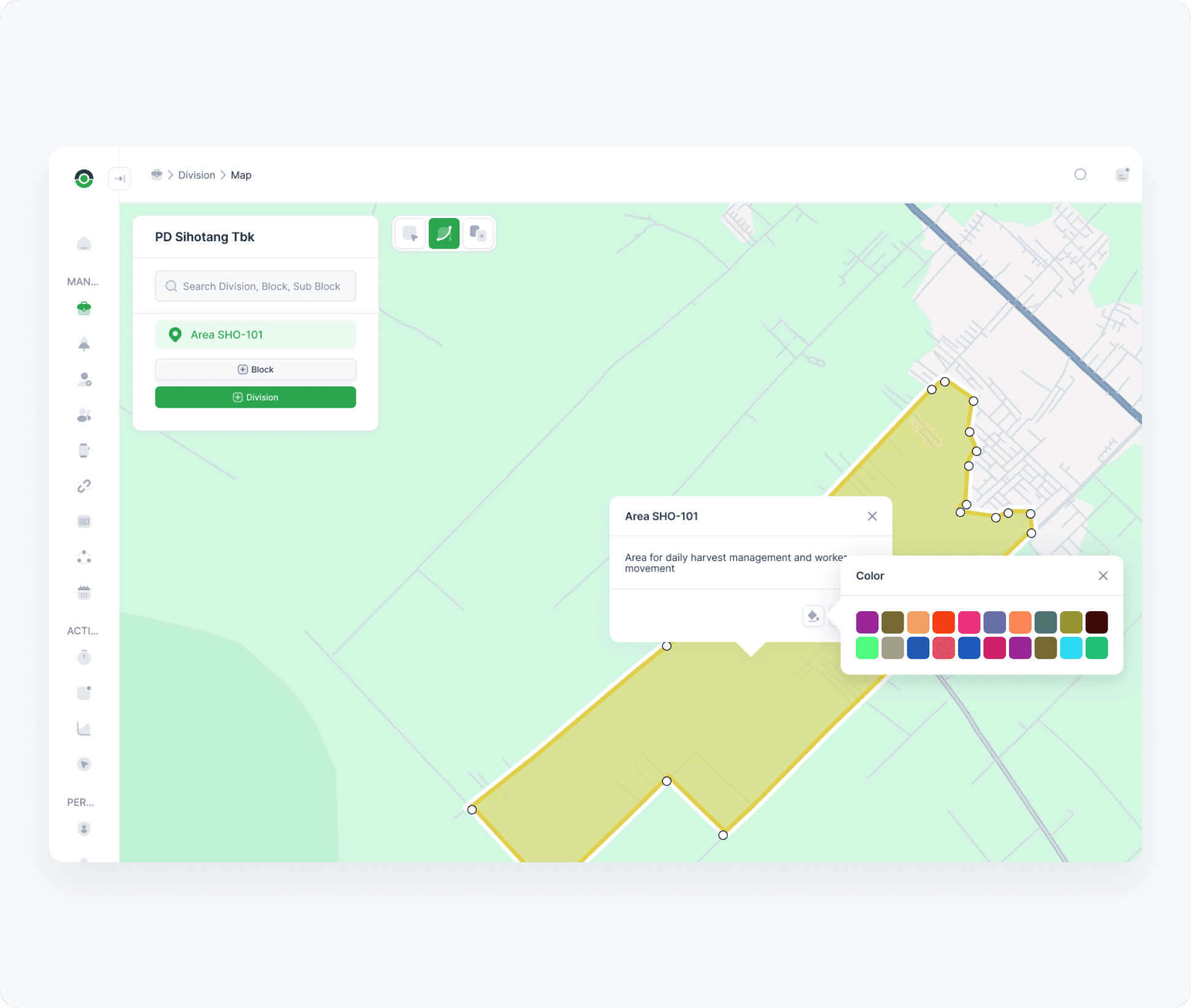
Task: Click the Division breadcrumb link
Action: point(197,175)
